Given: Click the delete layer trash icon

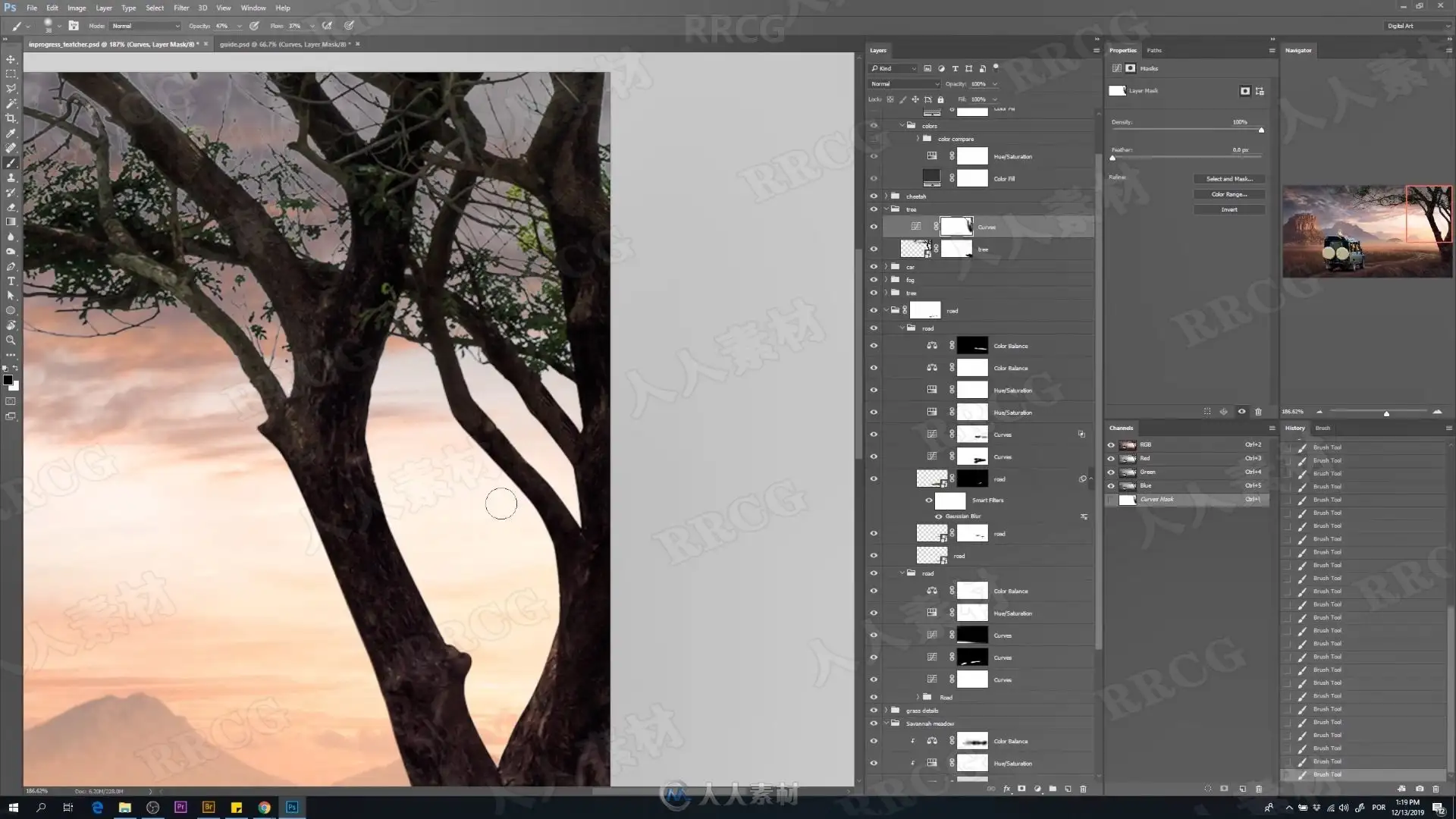Looking at the screenshot, I should [x=1083, y=789].
